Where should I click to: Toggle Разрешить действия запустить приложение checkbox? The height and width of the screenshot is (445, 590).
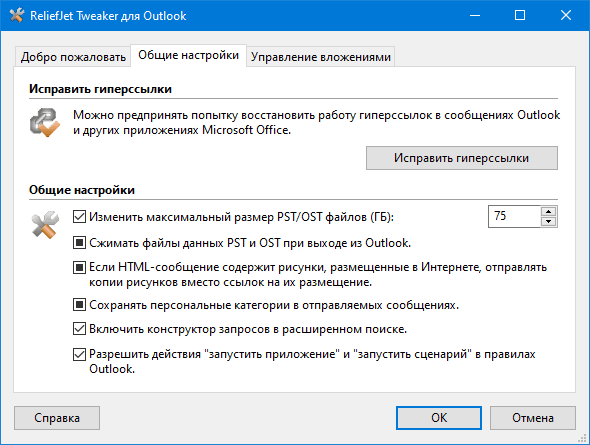(79, 354)
